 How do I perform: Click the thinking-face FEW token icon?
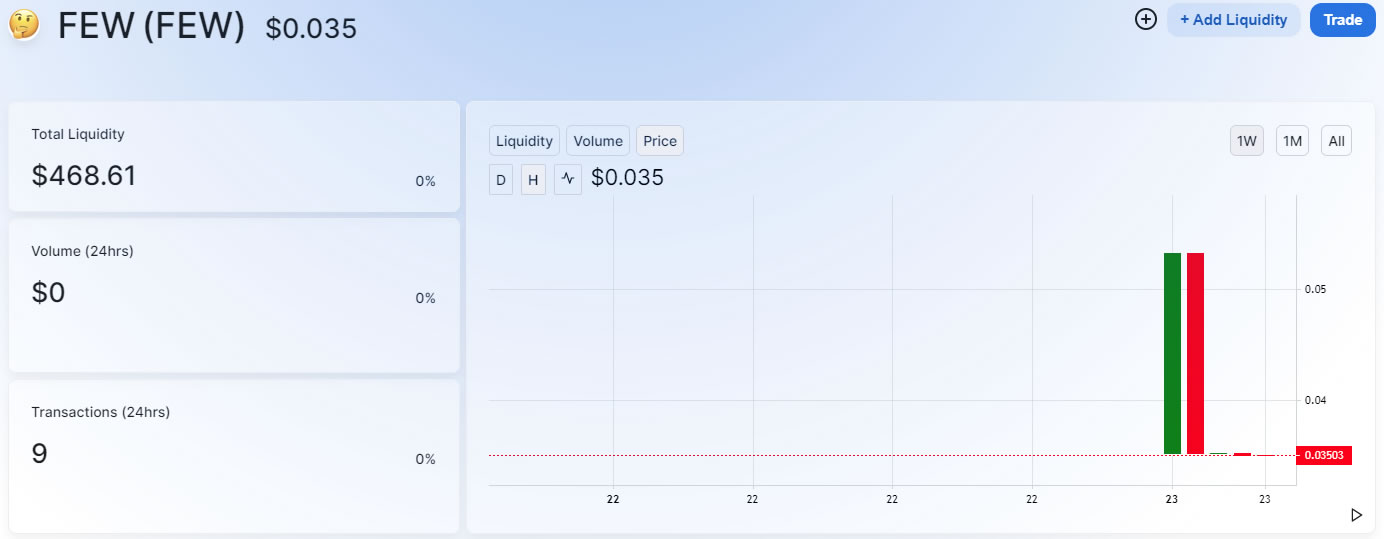(x=24, y=24)
